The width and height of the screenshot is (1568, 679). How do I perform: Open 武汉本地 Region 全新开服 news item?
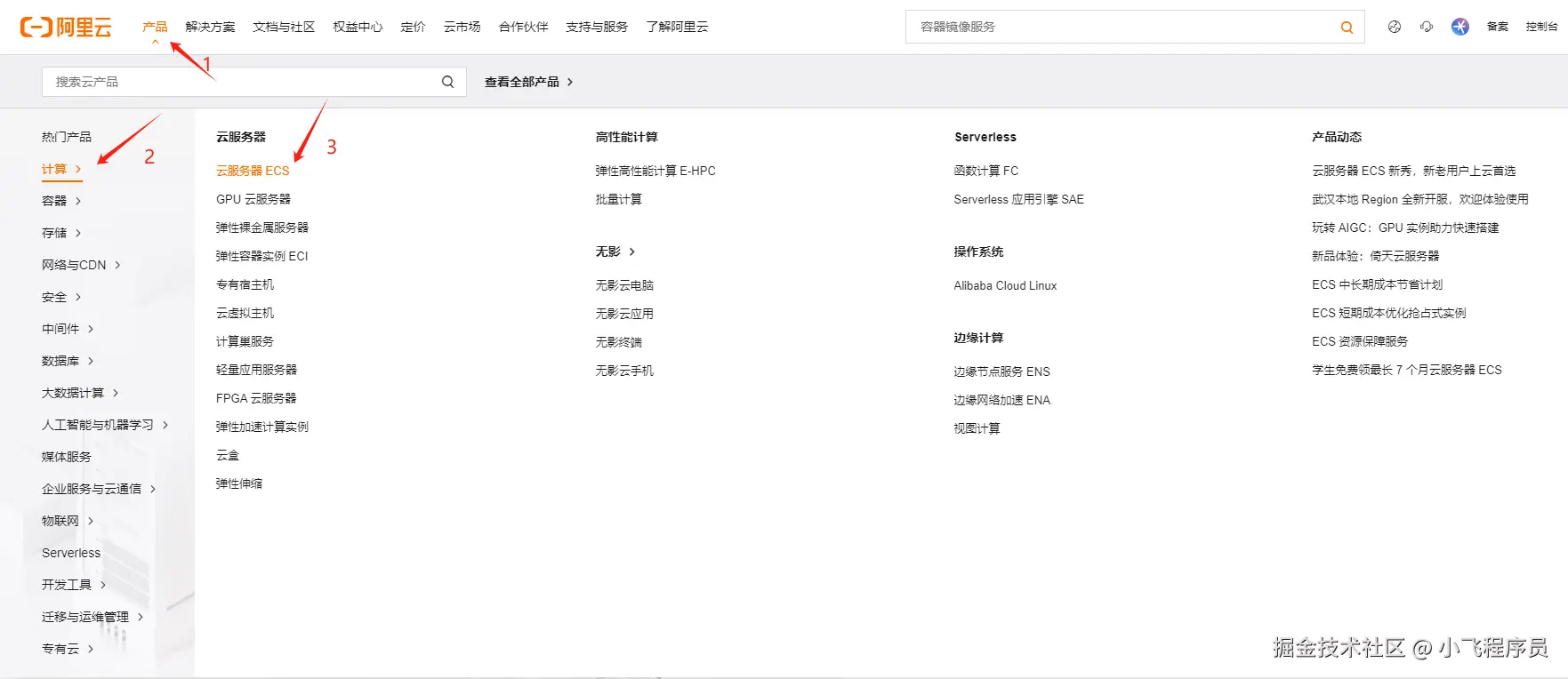[1420, 199]
